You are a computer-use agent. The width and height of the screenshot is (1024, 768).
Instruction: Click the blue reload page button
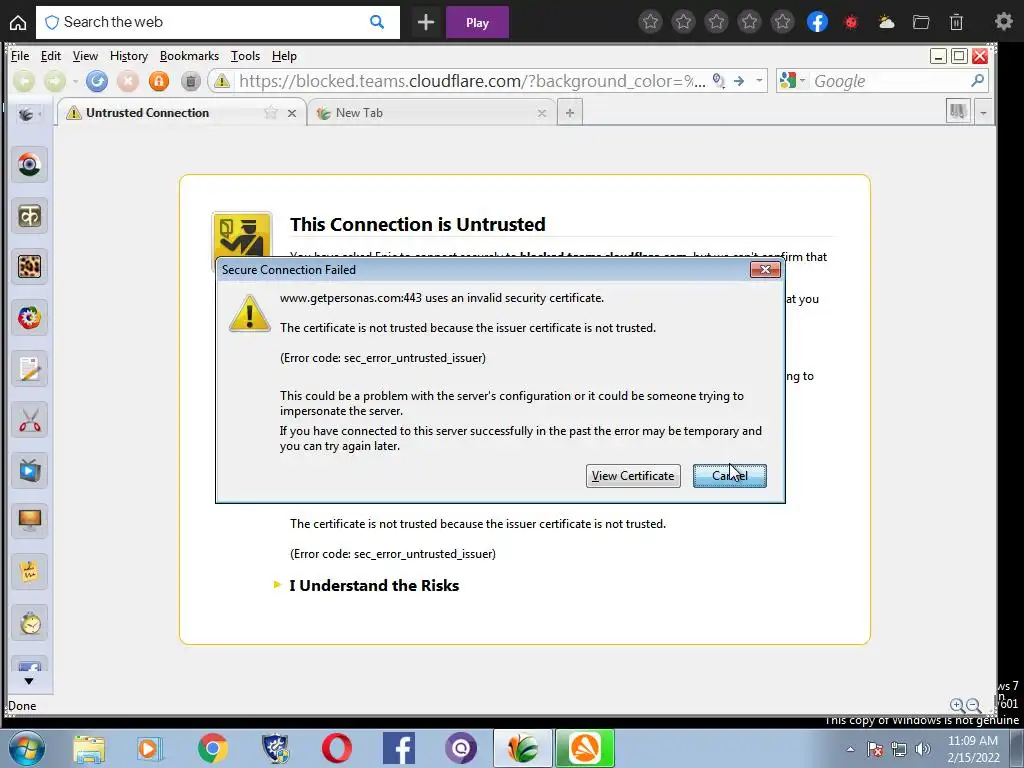coord(97,81)
